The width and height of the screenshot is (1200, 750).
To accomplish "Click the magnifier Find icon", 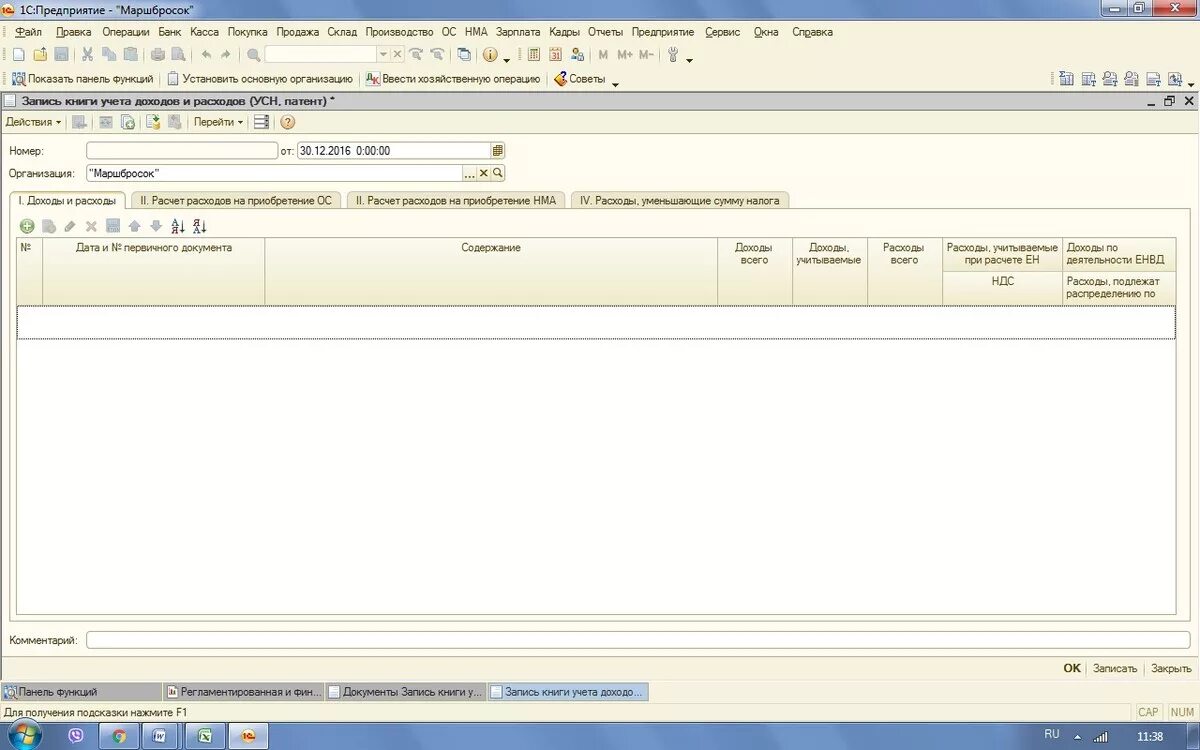I will tap(254, 55).
